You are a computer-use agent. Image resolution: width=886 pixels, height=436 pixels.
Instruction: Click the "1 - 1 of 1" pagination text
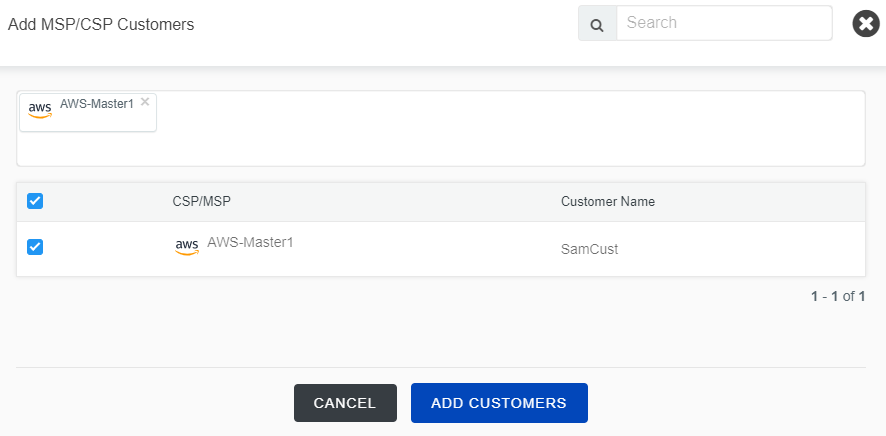coord(837,296)
